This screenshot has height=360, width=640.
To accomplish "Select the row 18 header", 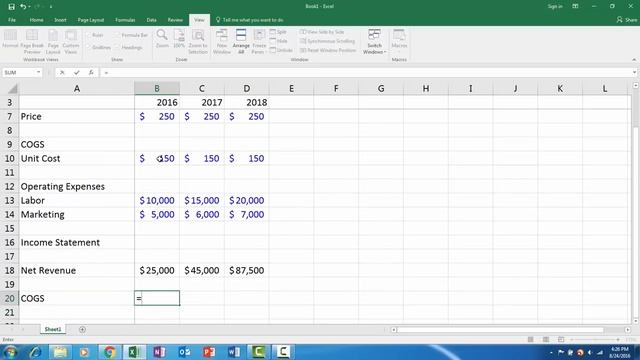I will [x=9, y=270].
